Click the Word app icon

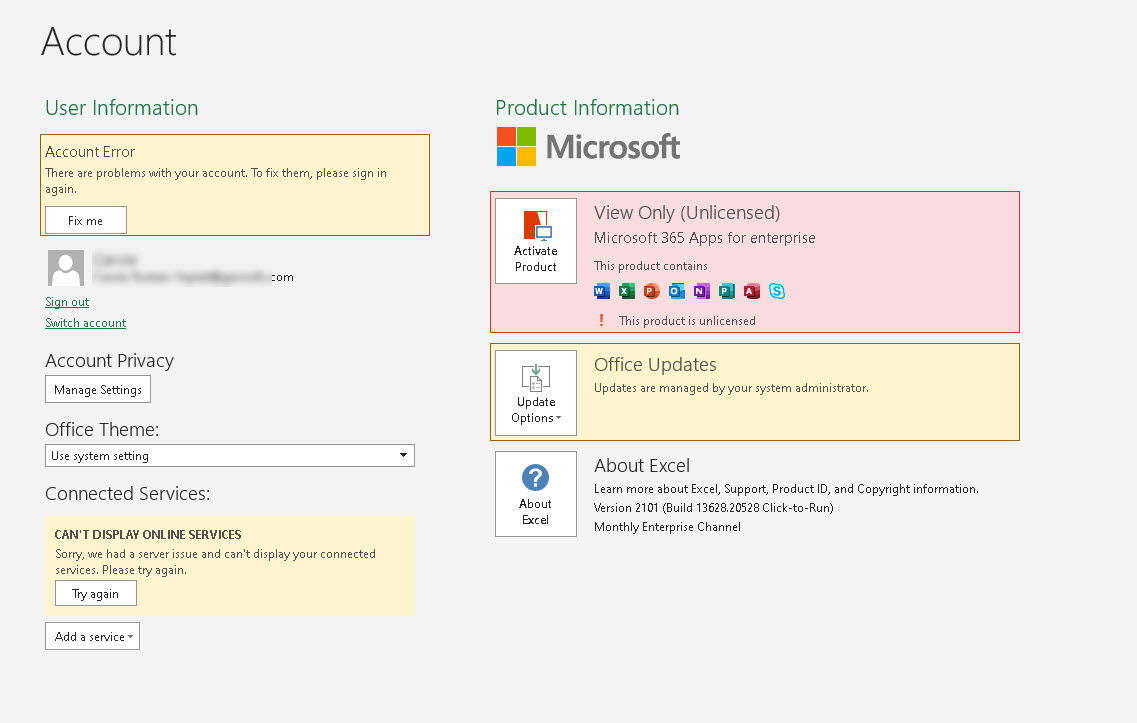pos(602,292)
